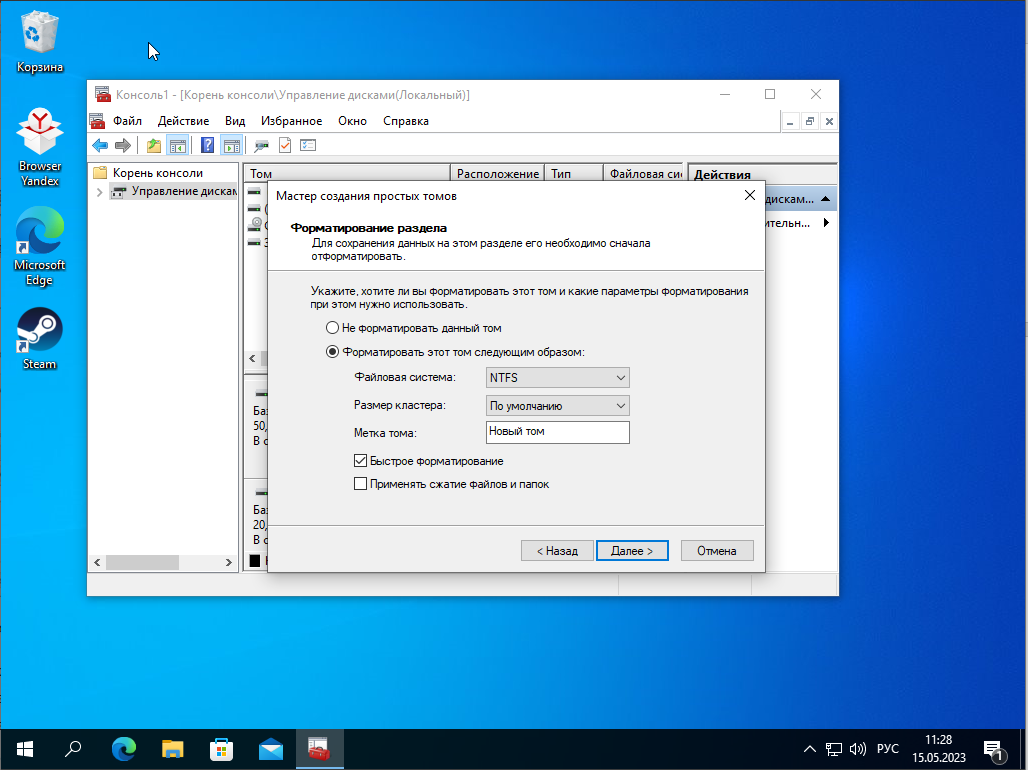Viewport: 1028px width, 770px height.
Task: Click the Далее button in wizard
Action: [x=632, y=551]
